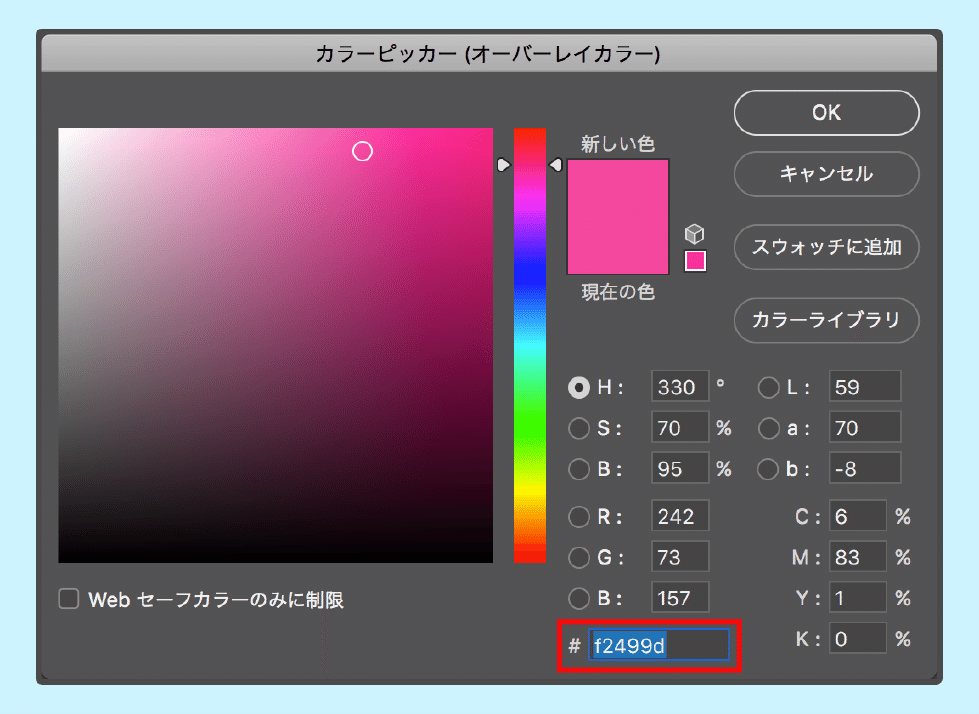Select the S (Saturation) radio button
The width and height of the screenshot is (979, 714).
579,428
